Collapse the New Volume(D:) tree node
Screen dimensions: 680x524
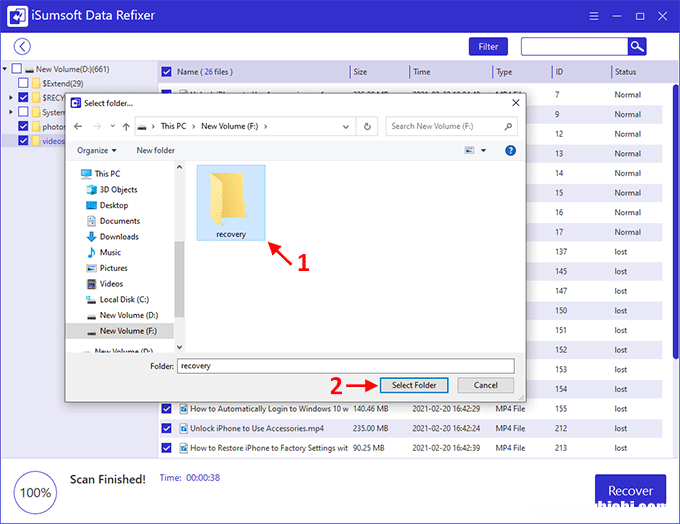pyautogui.click(x=5, y=69)
